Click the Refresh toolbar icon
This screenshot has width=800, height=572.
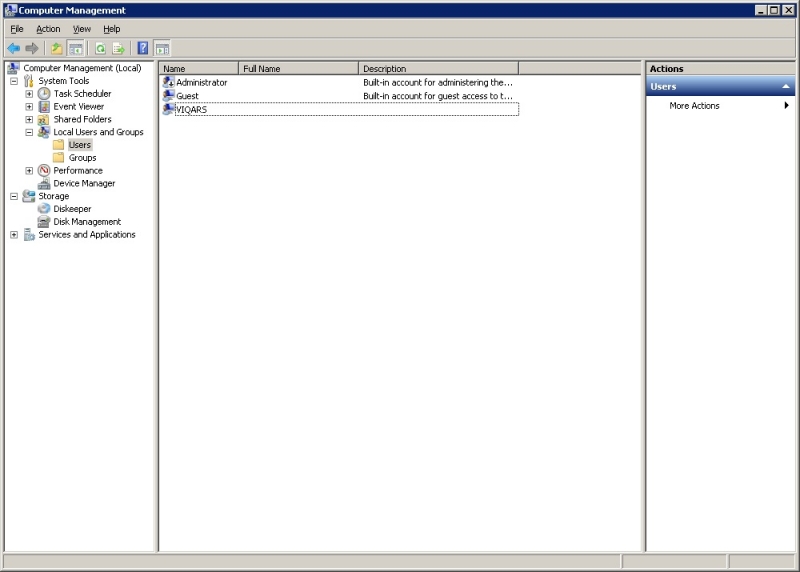100,48
